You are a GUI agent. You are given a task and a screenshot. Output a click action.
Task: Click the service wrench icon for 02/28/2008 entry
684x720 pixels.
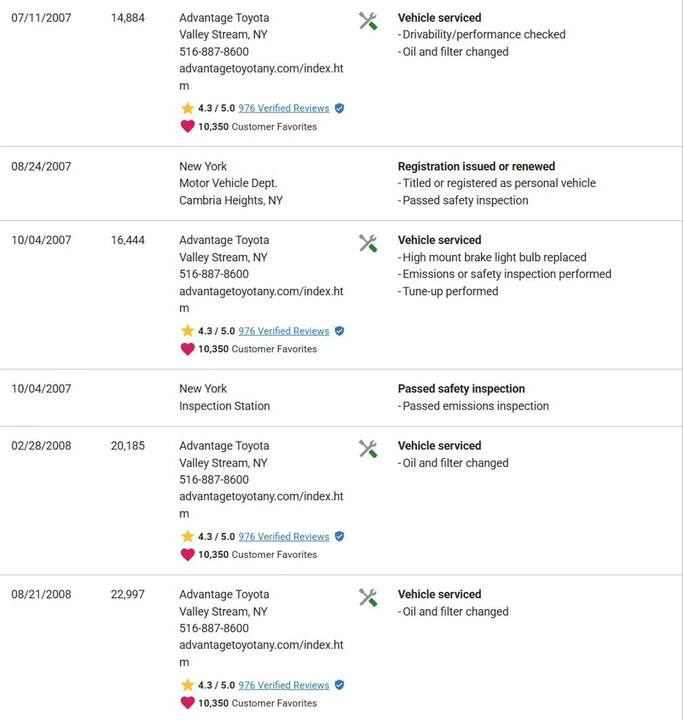click(x=368, y=449)
